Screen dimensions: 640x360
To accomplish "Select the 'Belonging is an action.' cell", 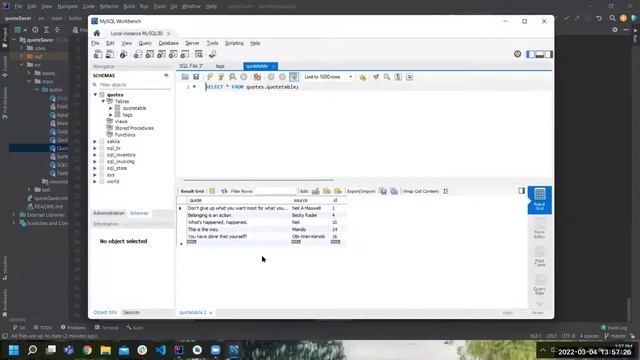I will [238, 215].
